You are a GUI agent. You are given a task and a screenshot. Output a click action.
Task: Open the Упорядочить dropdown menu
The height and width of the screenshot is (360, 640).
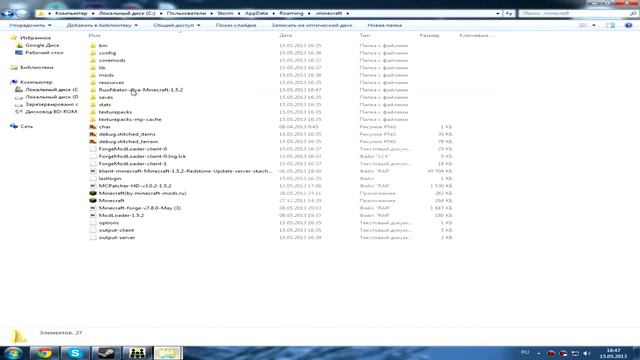click(30, 25)
